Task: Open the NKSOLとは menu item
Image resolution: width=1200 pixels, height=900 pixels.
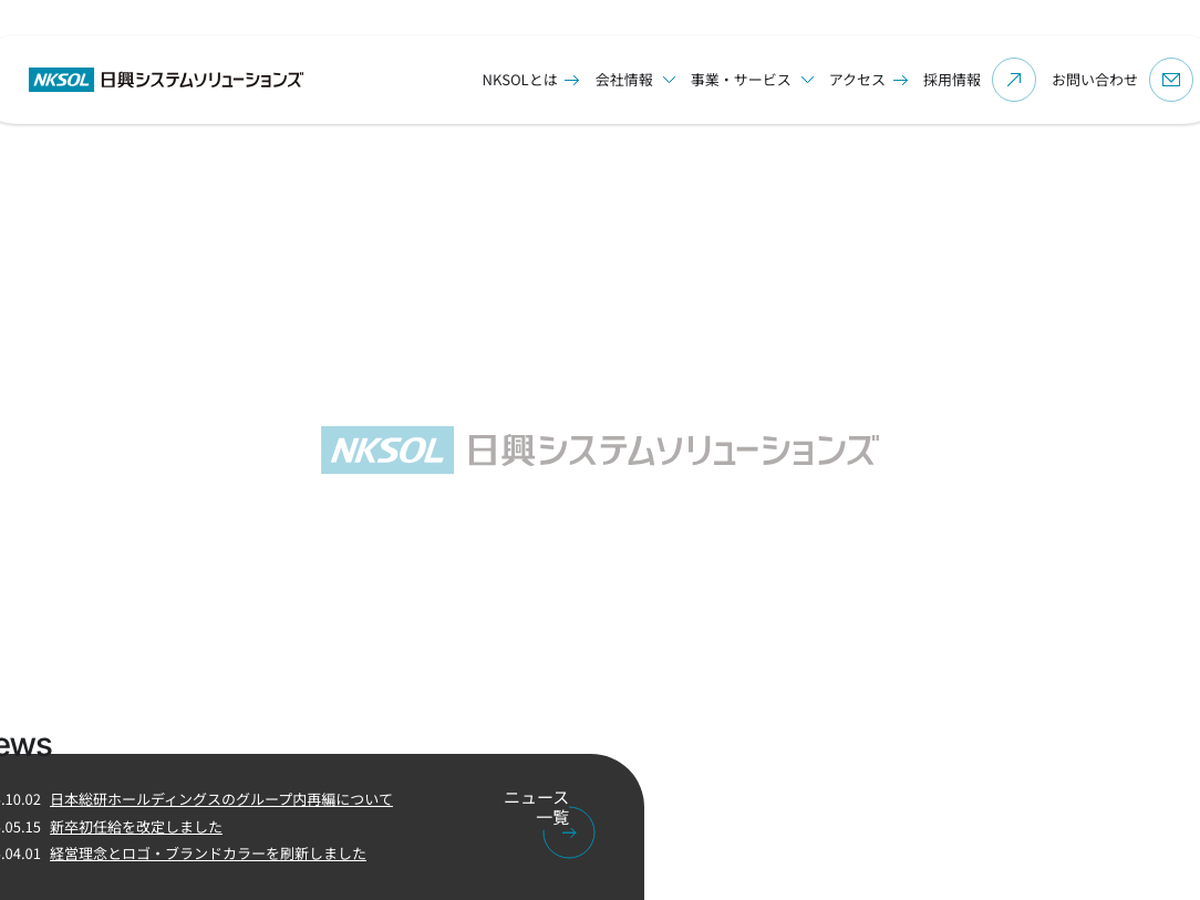Action: click(x=519, y=80)
